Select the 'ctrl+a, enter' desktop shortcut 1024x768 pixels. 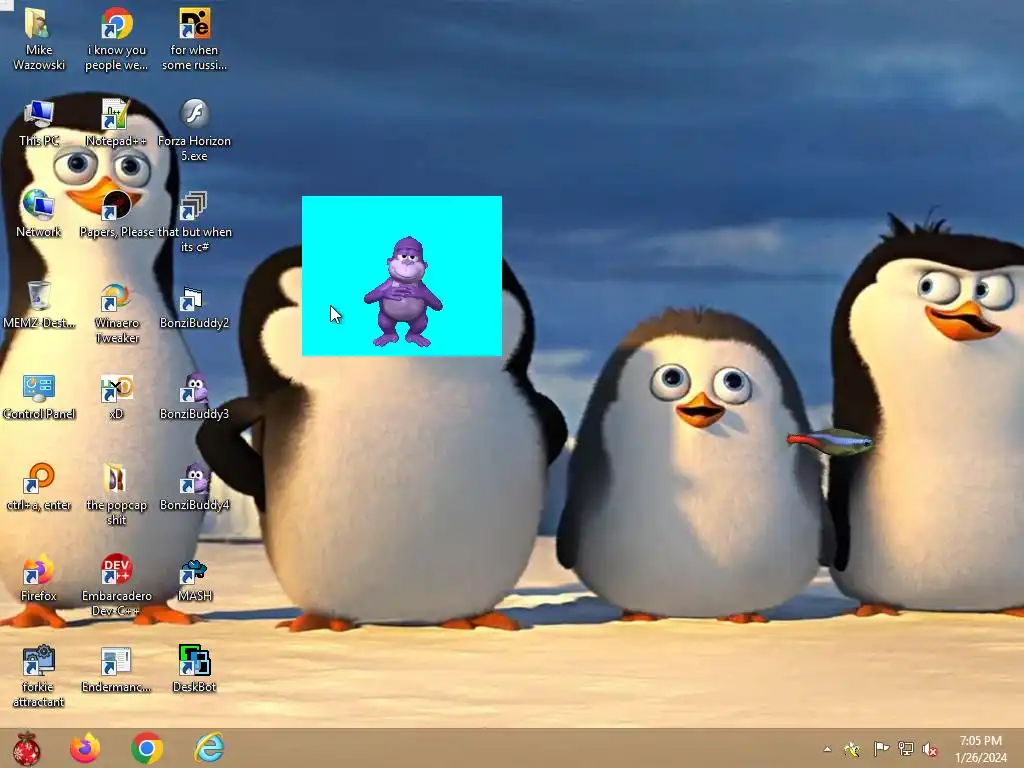point(39,487)
